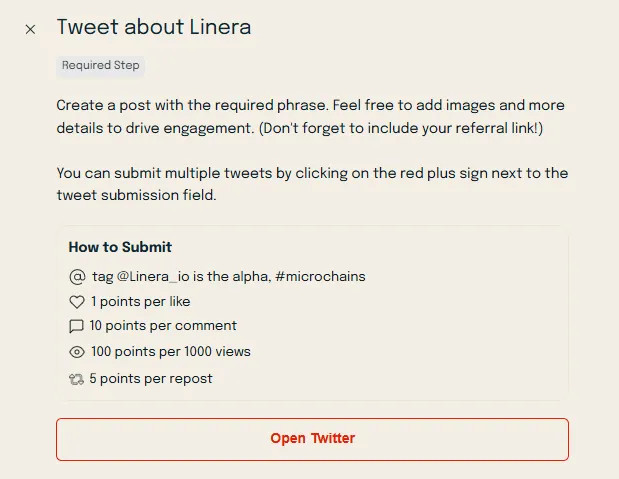Screen dimensions: 619x479
Task: Select the 5 points per repost line
Action: pos(151,379)
